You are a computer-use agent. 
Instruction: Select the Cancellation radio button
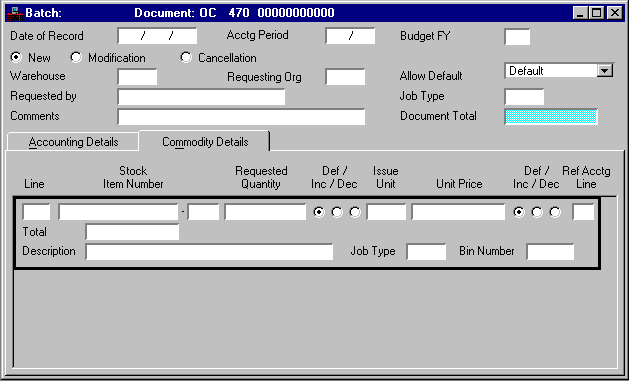coord(186,57)
